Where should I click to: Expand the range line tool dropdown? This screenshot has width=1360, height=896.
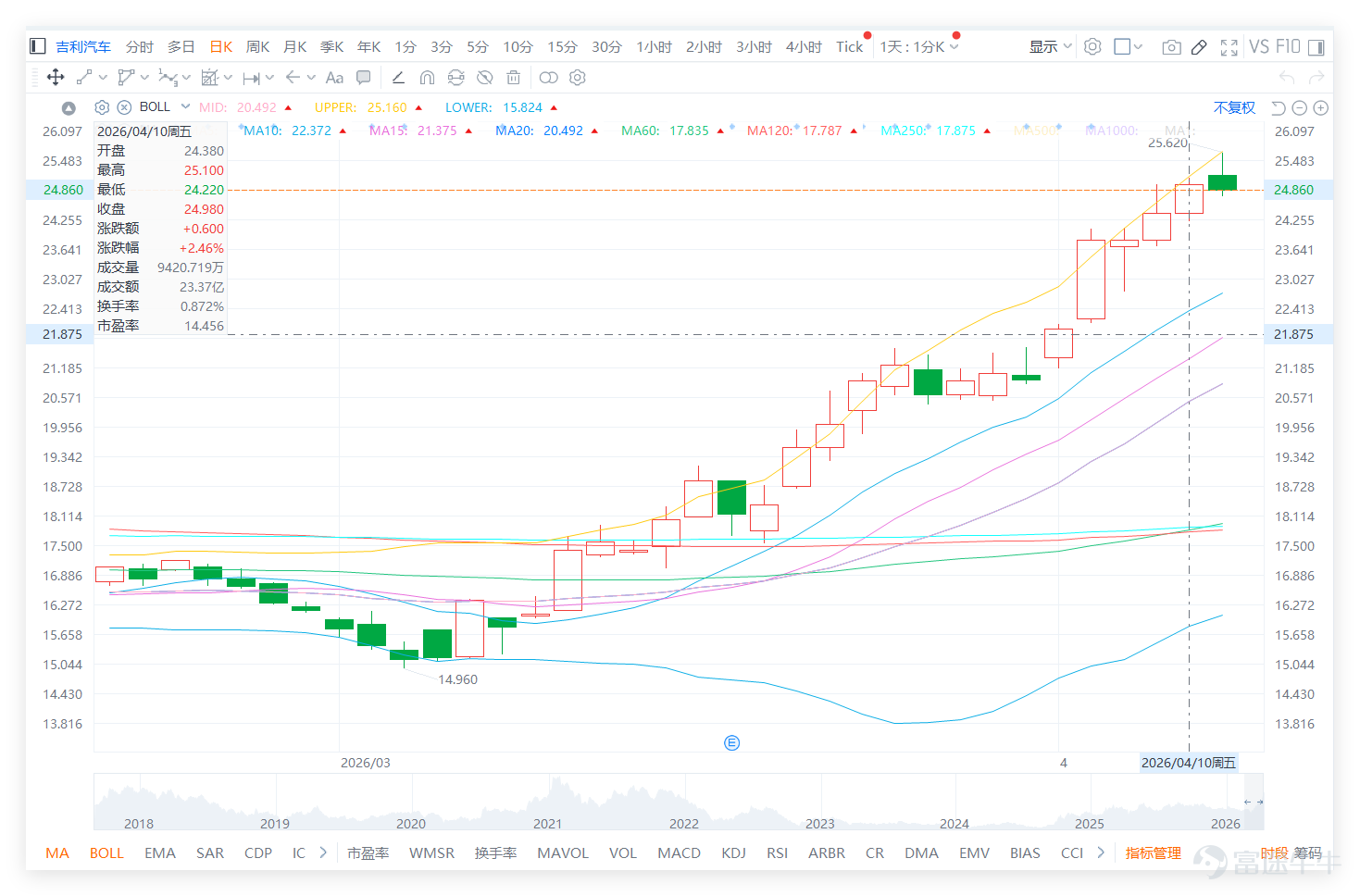(x=269, y=78)
